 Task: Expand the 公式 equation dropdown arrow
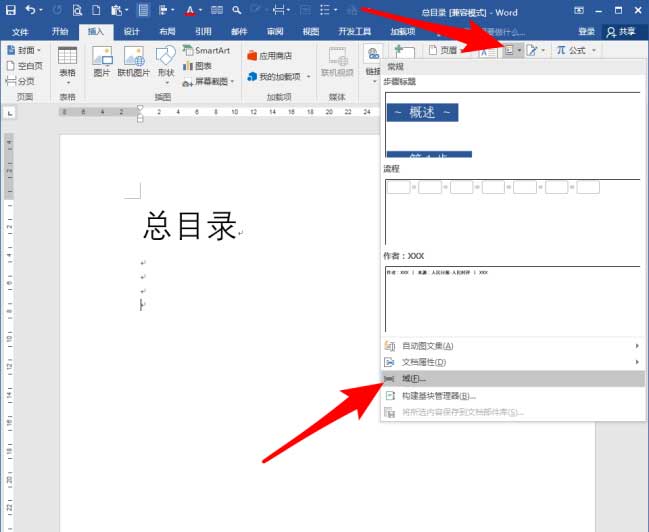pos(594,51)
